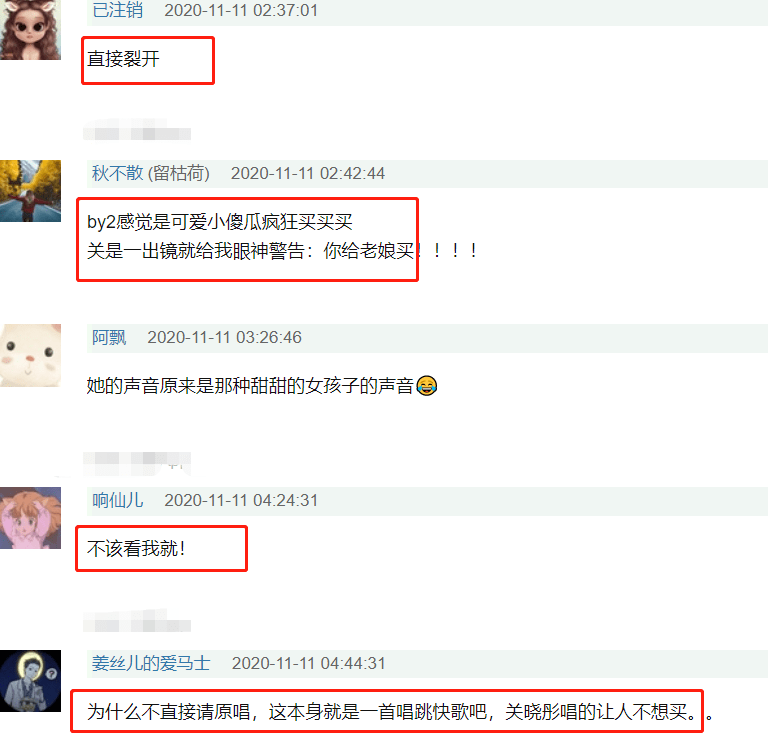The image size is (768, 739).
Task: Click the laughing-crying emoji in 阿飘's comment
Action: tap(427, 385)
